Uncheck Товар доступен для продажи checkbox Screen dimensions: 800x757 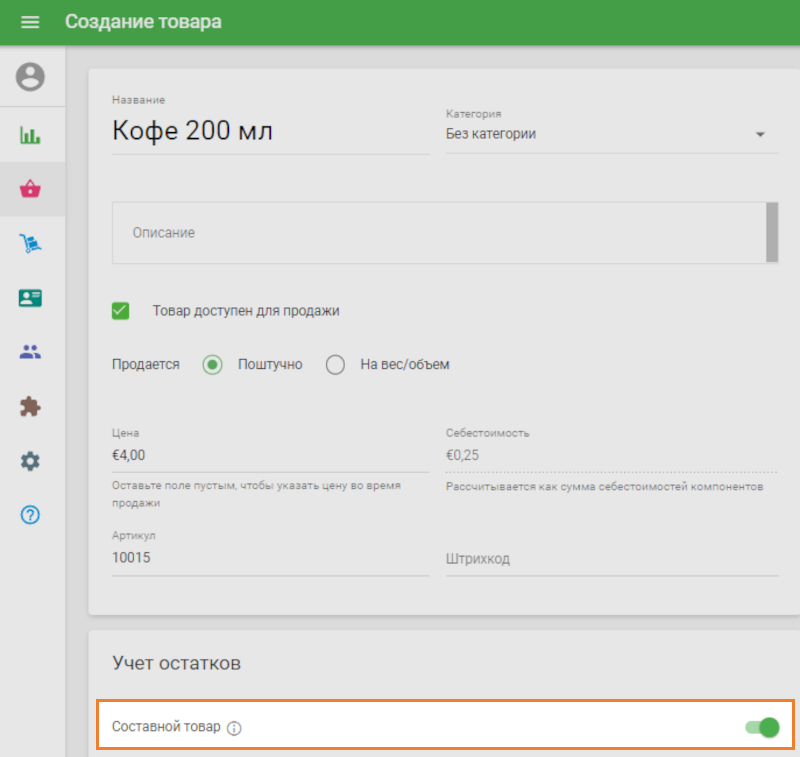(121, 311)
